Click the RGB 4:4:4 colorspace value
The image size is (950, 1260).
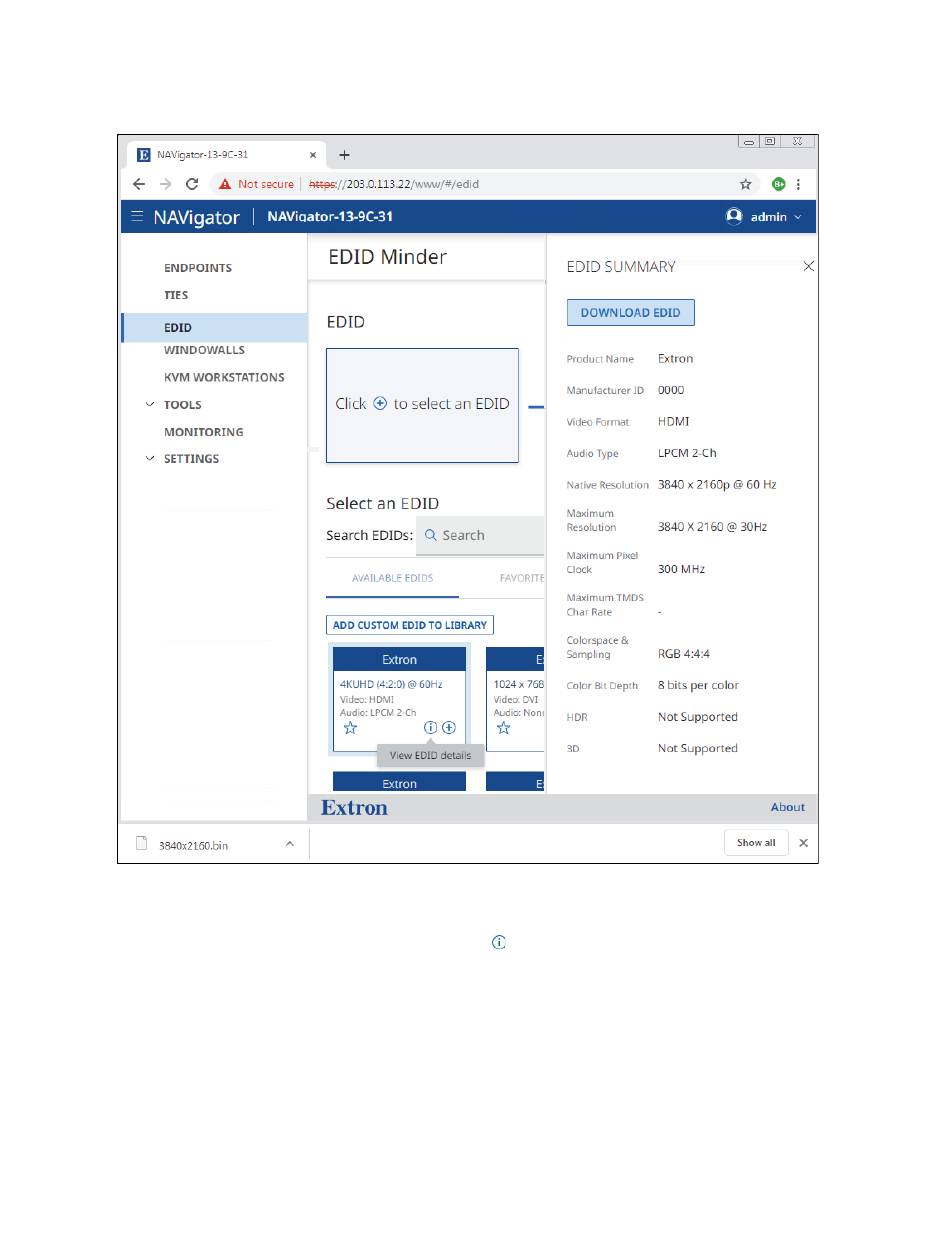point(684,654)
